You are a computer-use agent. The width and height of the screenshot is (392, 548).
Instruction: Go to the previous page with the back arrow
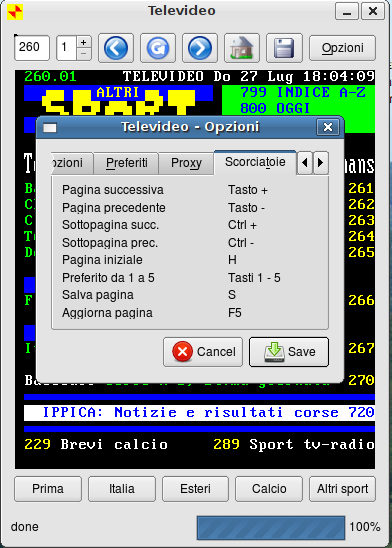coord(116,48)
